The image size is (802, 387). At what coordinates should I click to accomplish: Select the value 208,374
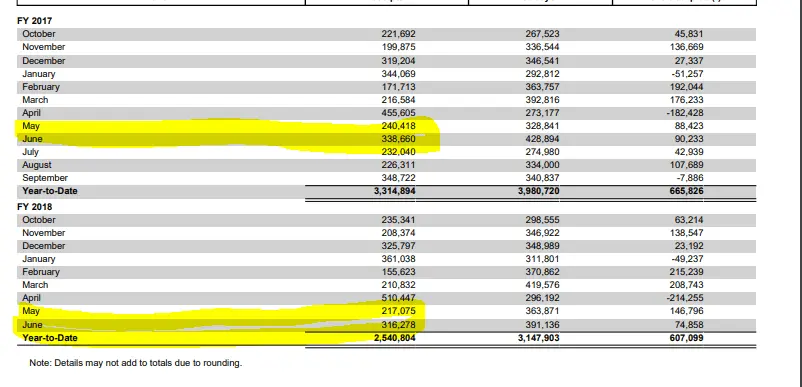(398, 233)
